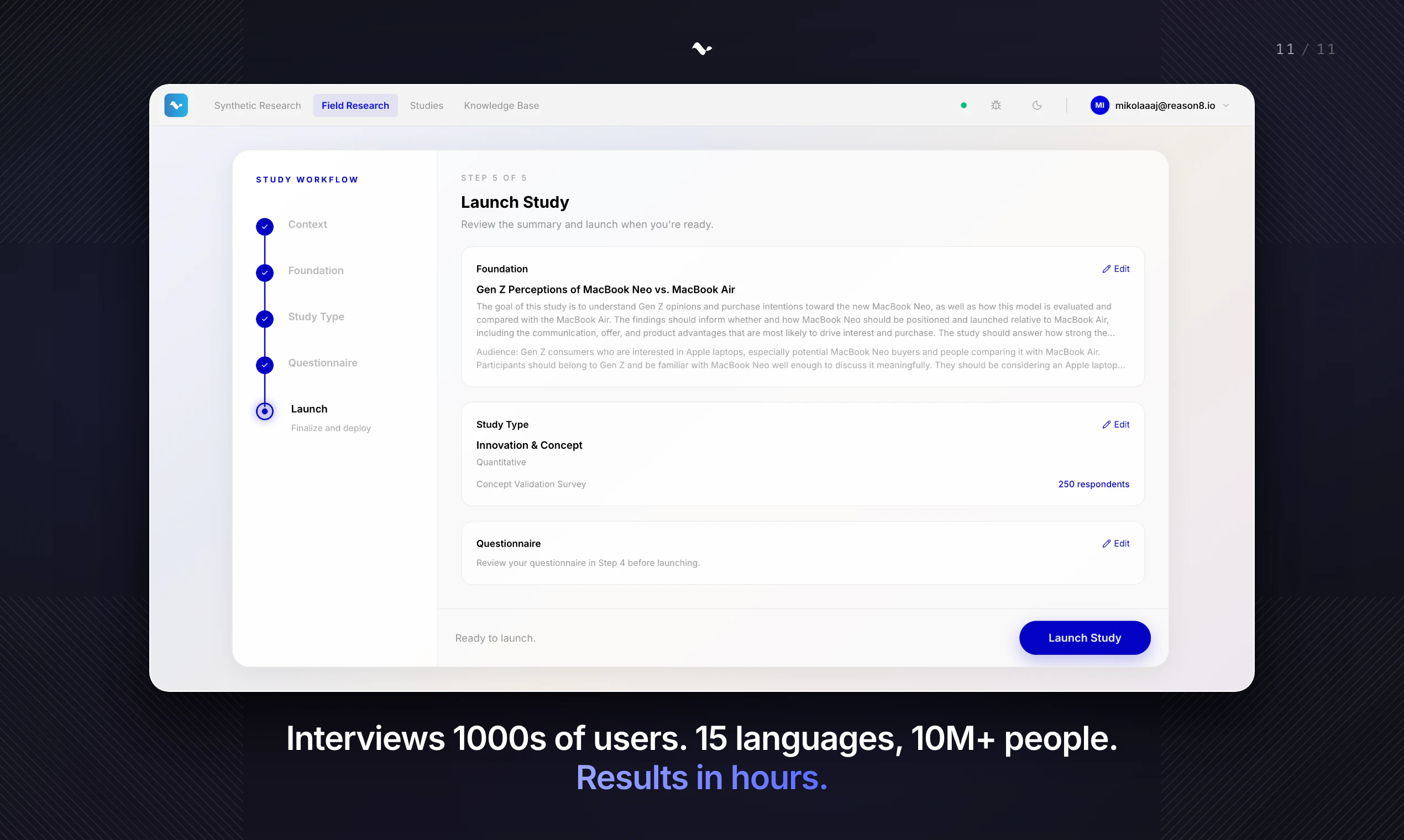Expand the mikolaaaj@reason8.io account dropdown chevron
This screenshot has height=840, width=1404.
tap(1225, 106)
